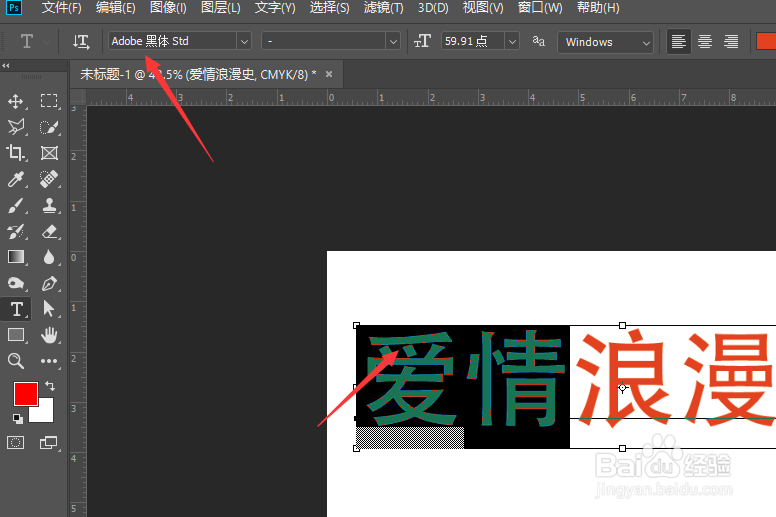776x517 pixels.
Task: Close the 未标题-1 document tab
Action: point(329,74)
